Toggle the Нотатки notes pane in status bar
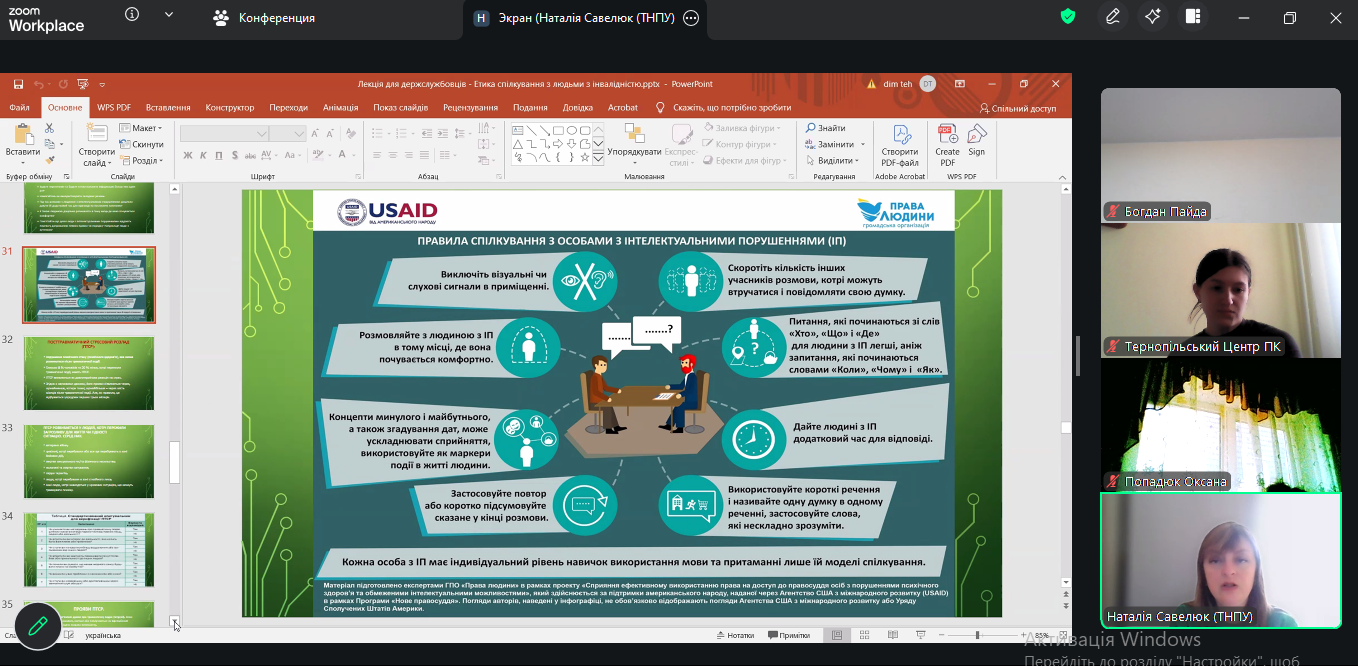 [733, 635]
